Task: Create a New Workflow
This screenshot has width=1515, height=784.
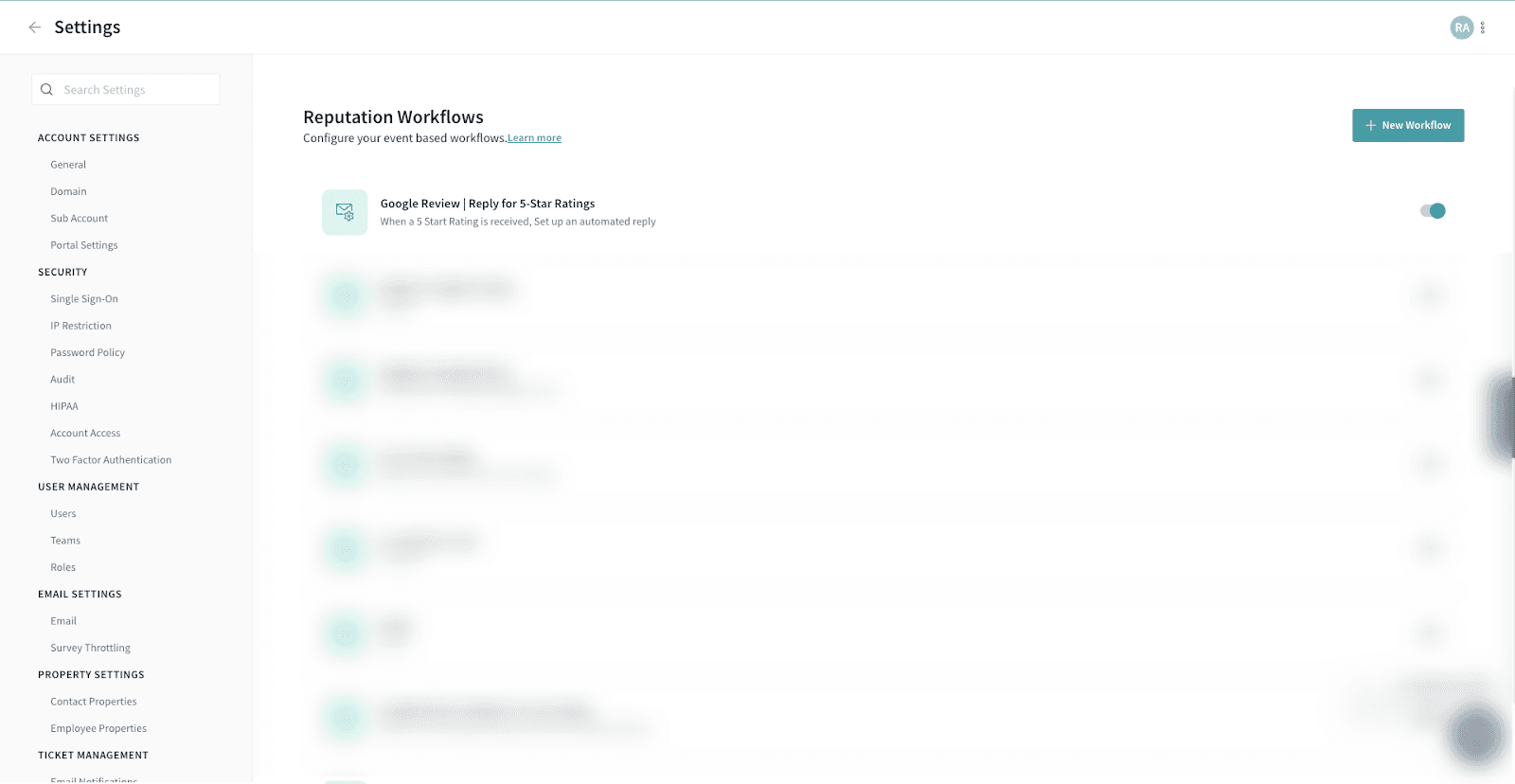Action: [x=1408, y=125]
